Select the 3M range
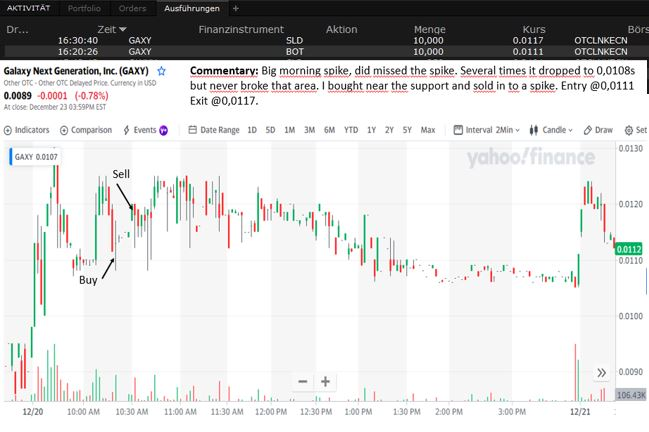Image resolution: width=649 pixels, height=432 pixels. 310,130
